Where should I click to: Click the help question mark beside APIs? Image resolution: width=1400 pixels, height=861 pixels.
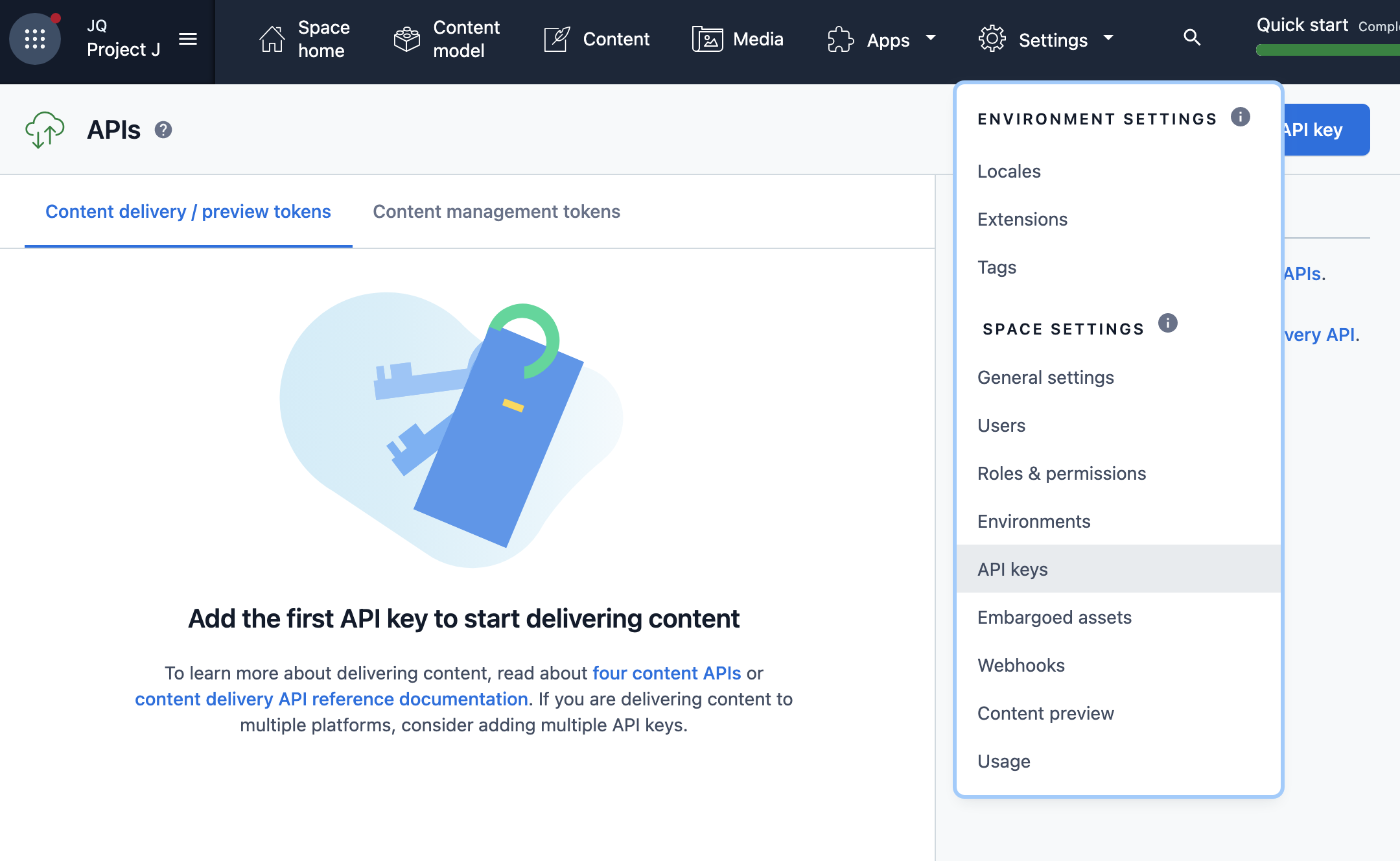163,130
